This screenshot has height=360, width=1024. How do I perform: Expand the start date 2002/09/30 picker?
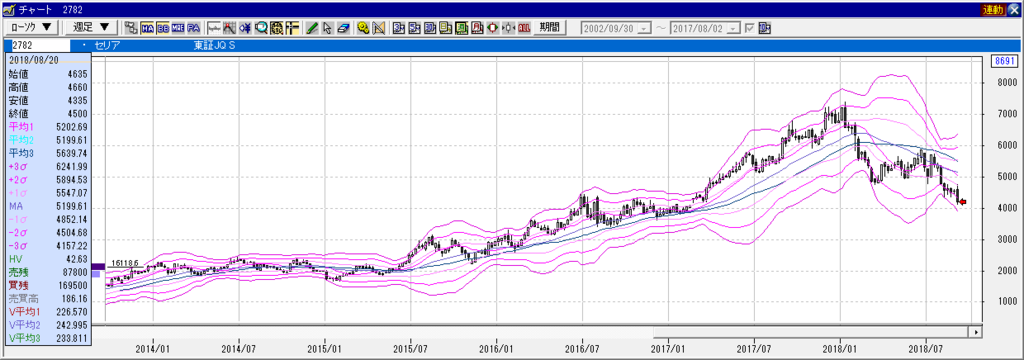click(645, 29)
